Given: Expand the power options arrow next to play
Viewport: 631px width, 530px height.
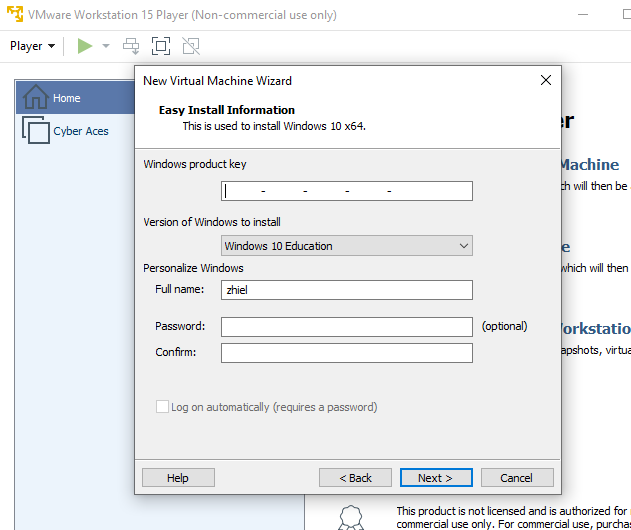Looking at the screenshot, I should (x=106, y=46).
